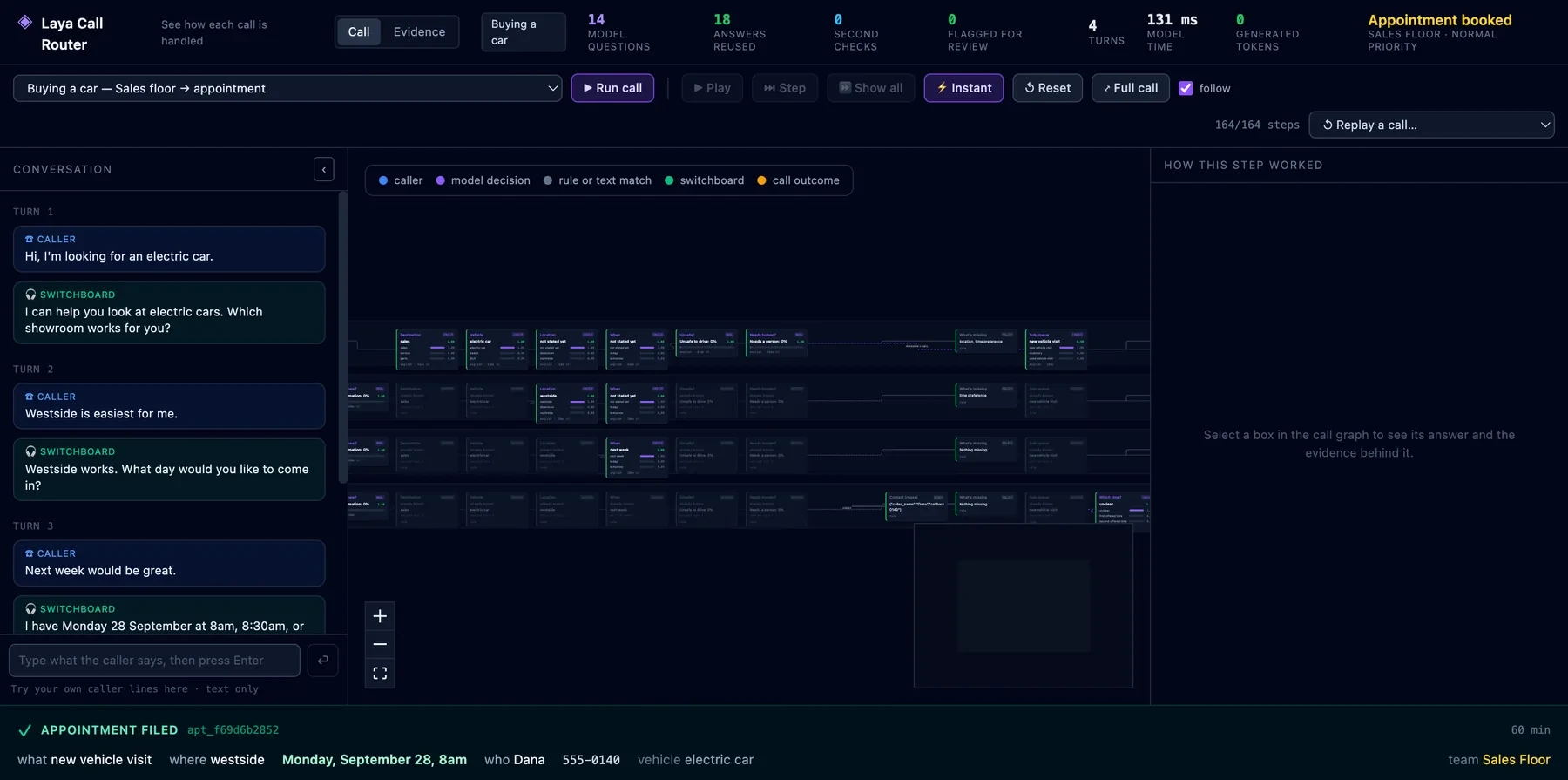Select the 'Westside works' switchboard reply
1568x780 pixels.
(x=169, y=470)
